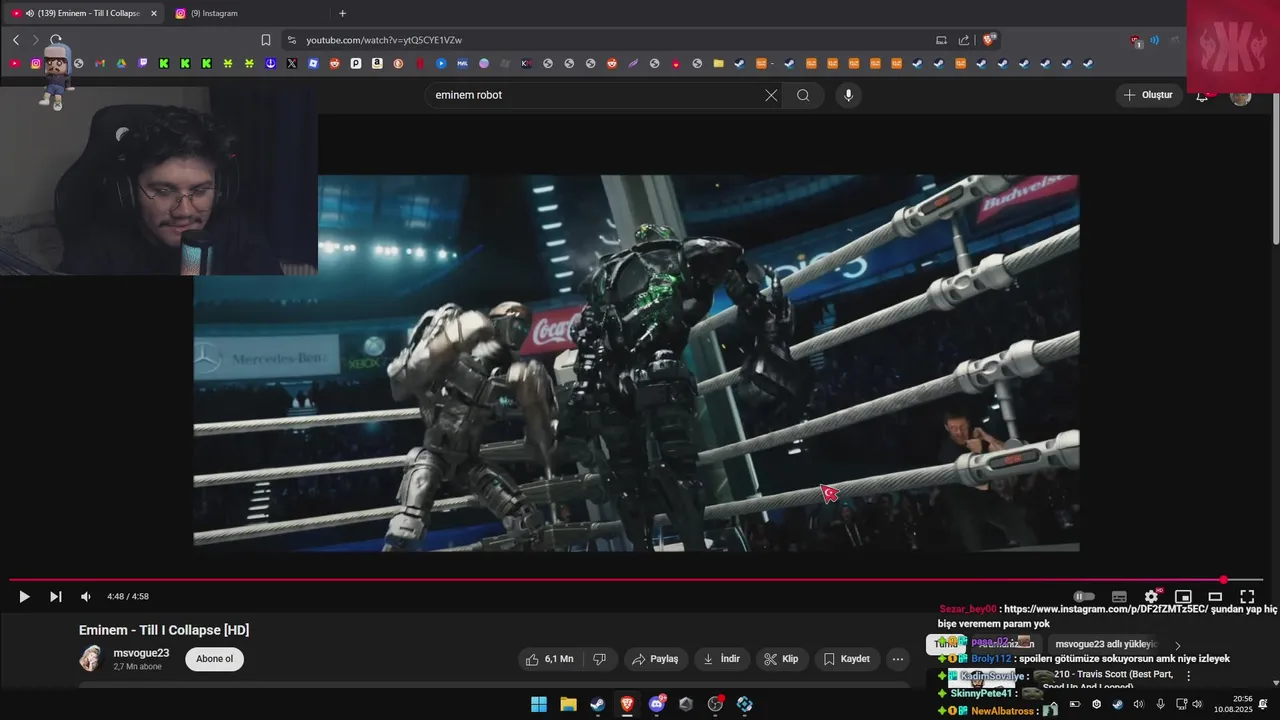
Task: Open YouTube notifications bell
Action: point(1203,95)
